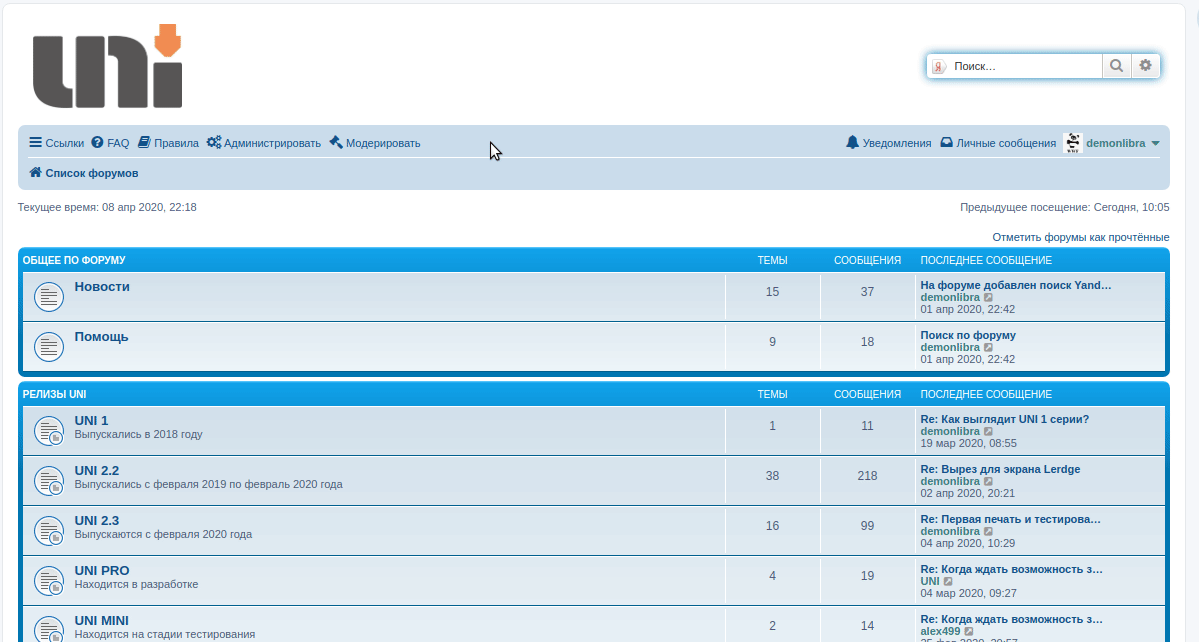
Task: Expand the demonlibra user menu arrow
Action: (1155, 144)
